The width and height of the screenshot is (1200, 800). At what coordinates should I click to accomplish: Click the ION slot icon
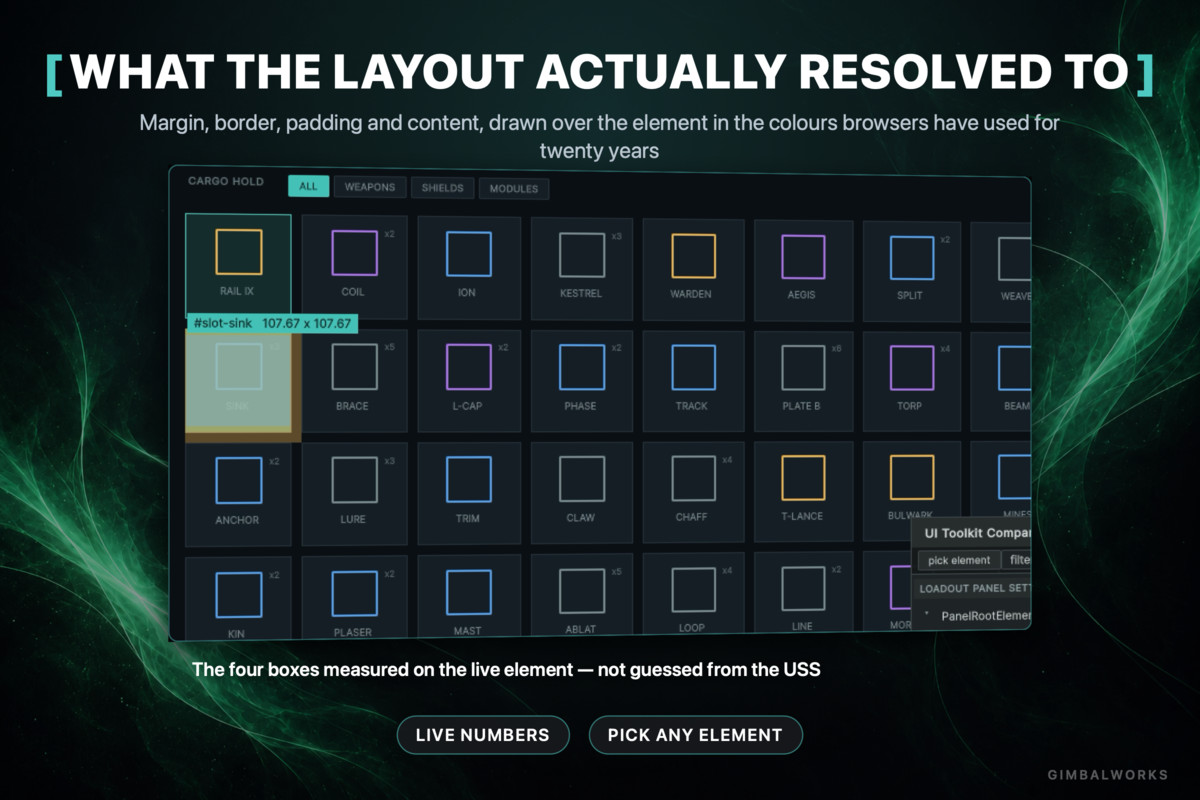pyautogui.click(x=469, y=253)
